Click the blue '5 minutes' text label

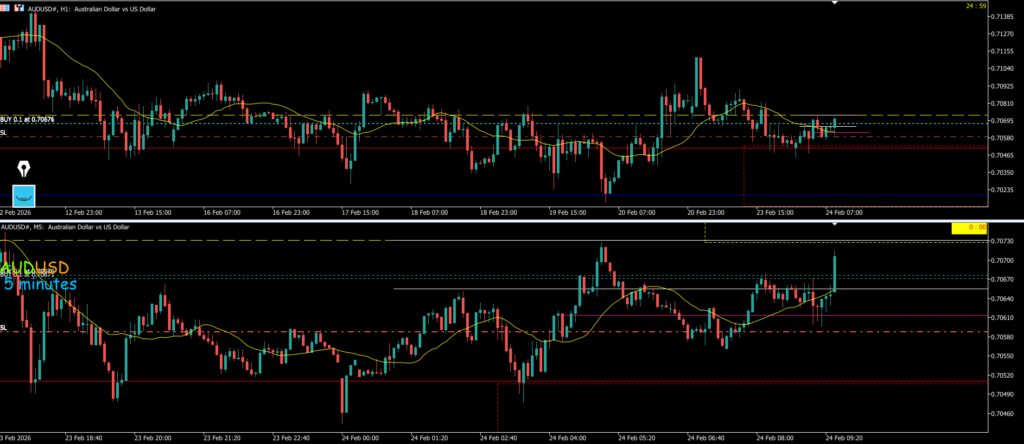pyautogui.click(x=40, y=285)
